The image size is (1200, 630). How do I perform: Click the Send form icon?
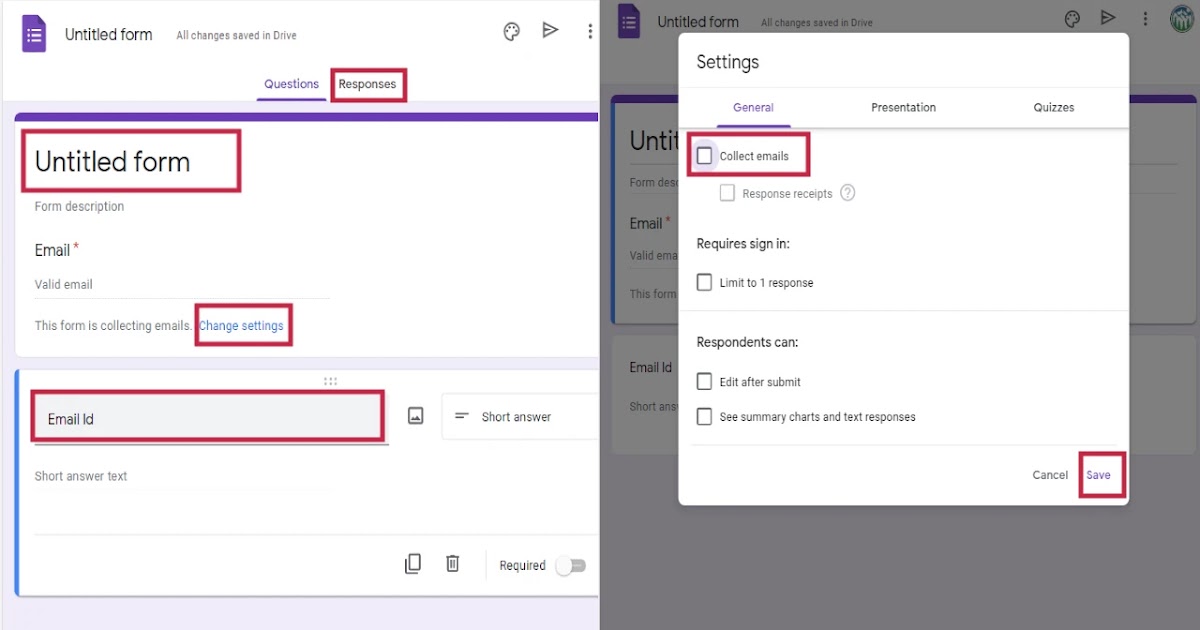tap(551, 31)
